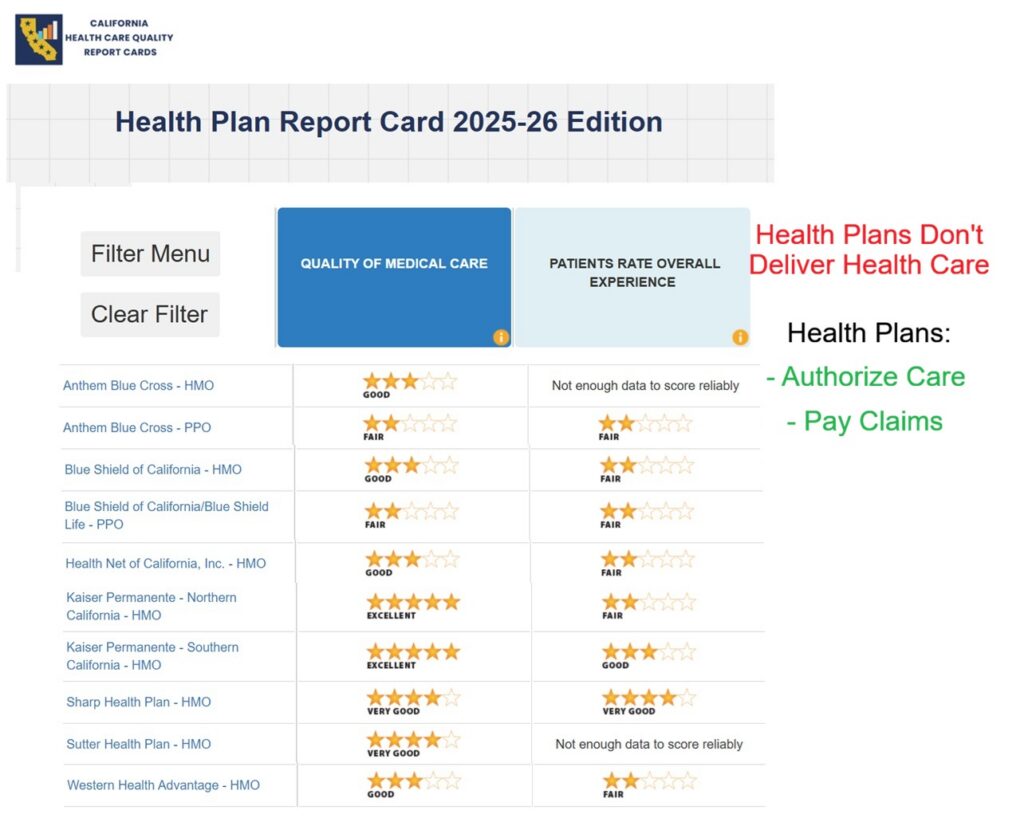
Task: Click the California Health Care Quality logo
Action: [x=39, y=39]
